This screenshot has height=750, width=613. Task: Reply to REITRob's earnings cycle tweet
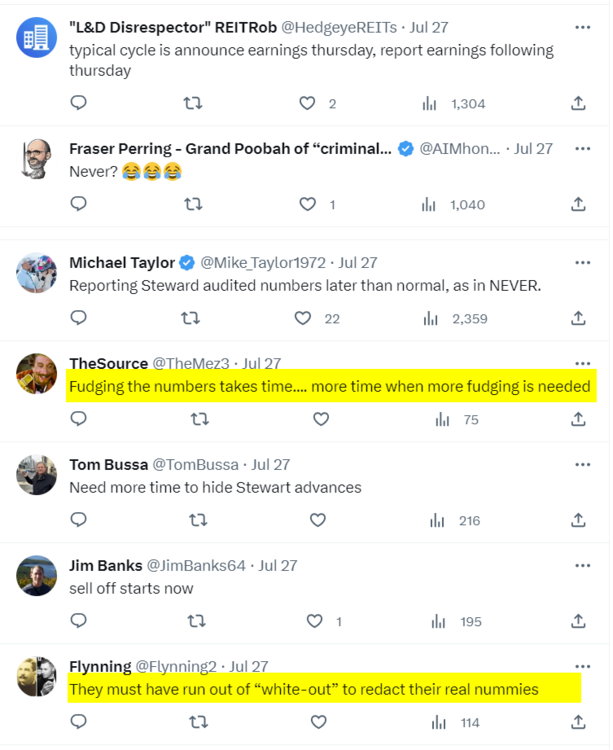click(79, 103)
